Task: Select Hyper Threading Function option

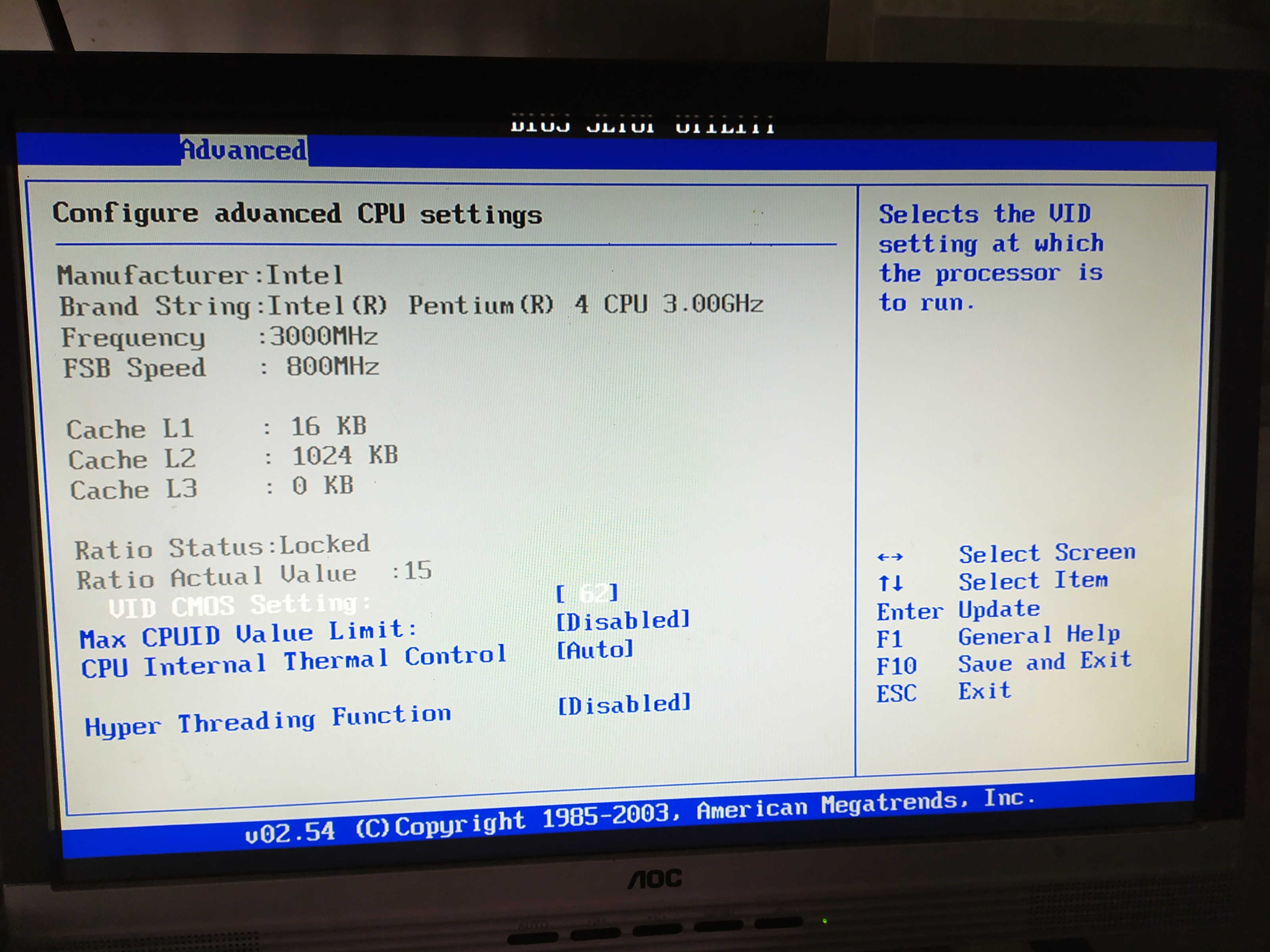Action: pyautogui.click(x=267, y=721)
